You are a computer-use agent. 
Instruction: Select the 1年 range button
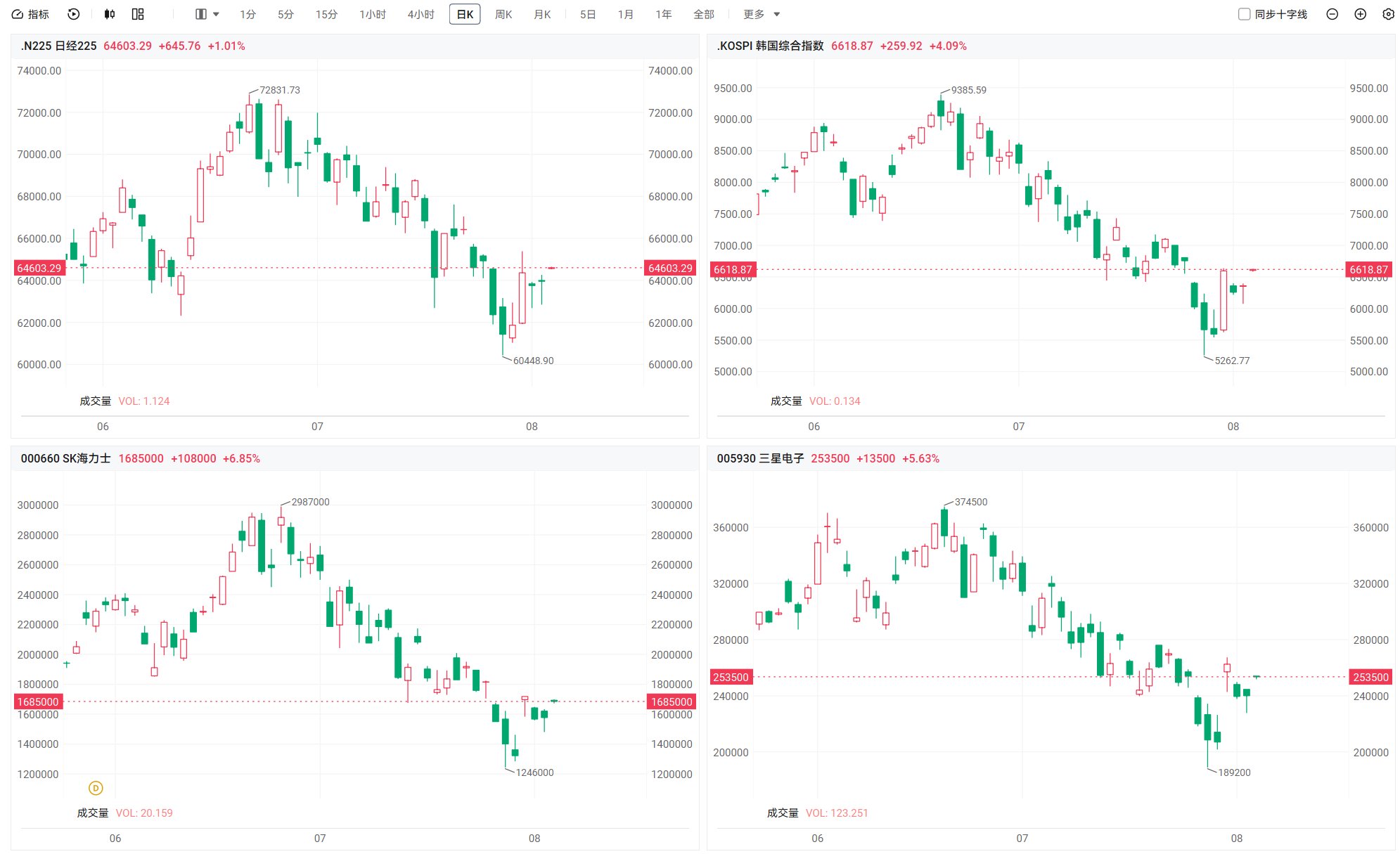[x=664, y=14]
